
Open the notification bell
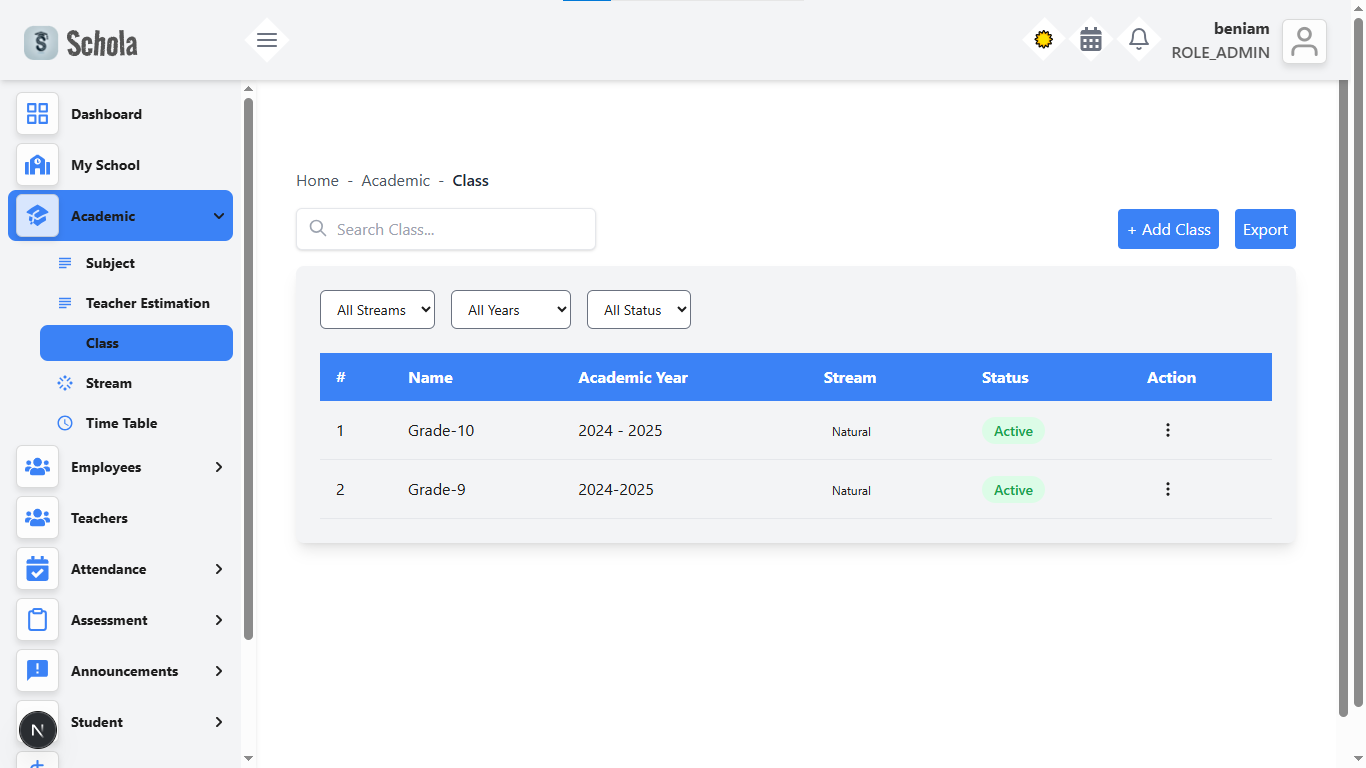point(1138,39)
